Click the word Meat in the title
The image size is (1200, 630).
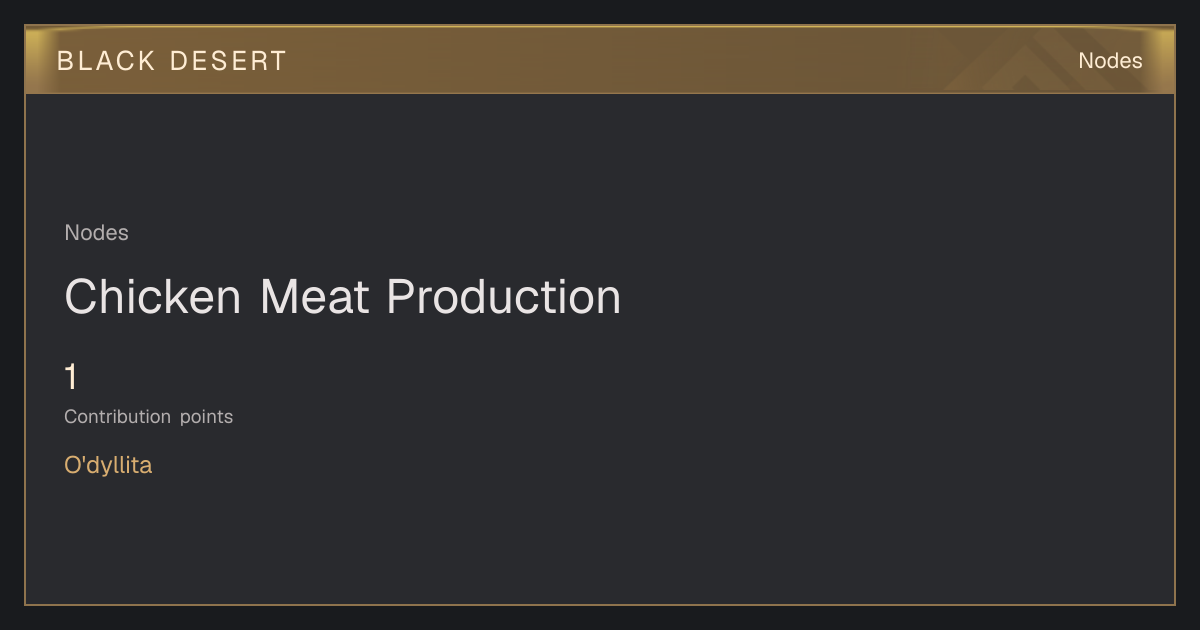tap(314, 297)
